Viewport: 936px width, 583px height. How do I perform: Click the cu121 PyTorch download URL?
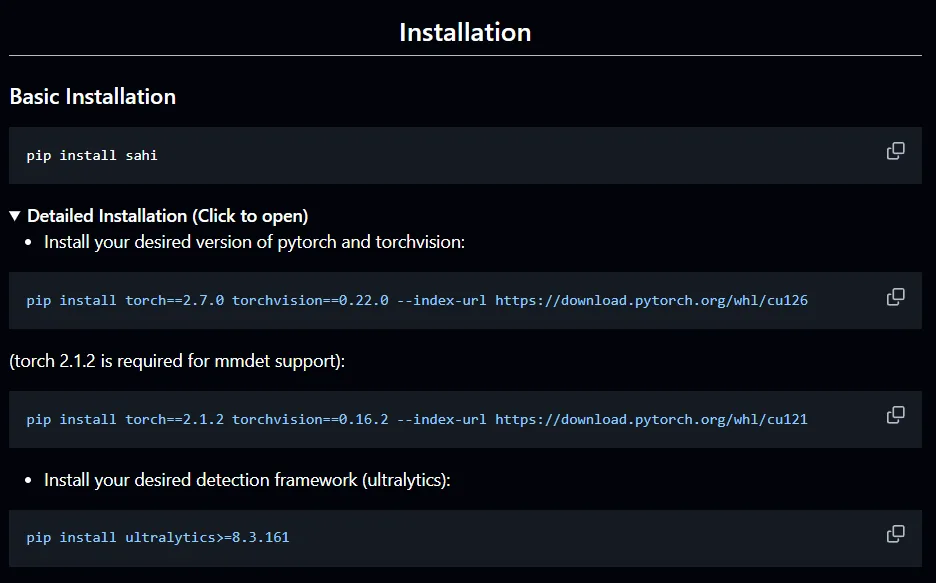click(x=651, y=420)
